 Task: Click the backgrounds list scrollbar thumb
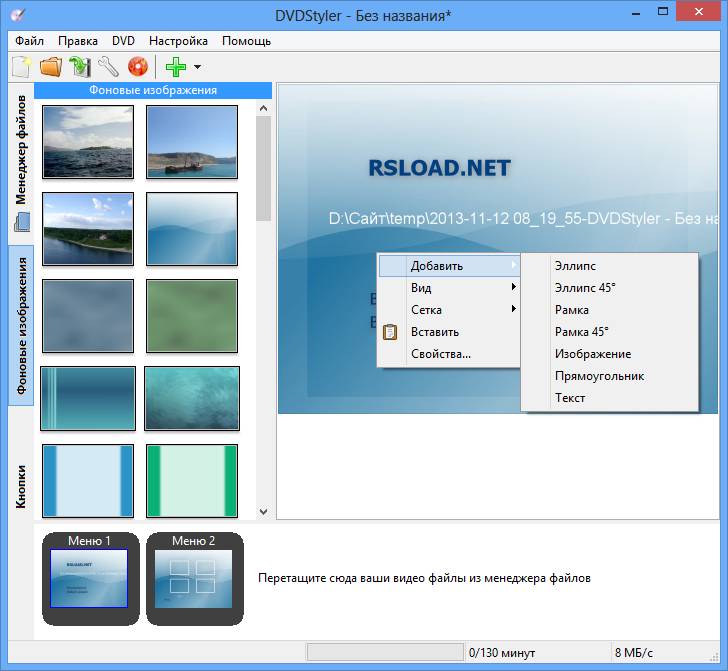click(263, 169)
